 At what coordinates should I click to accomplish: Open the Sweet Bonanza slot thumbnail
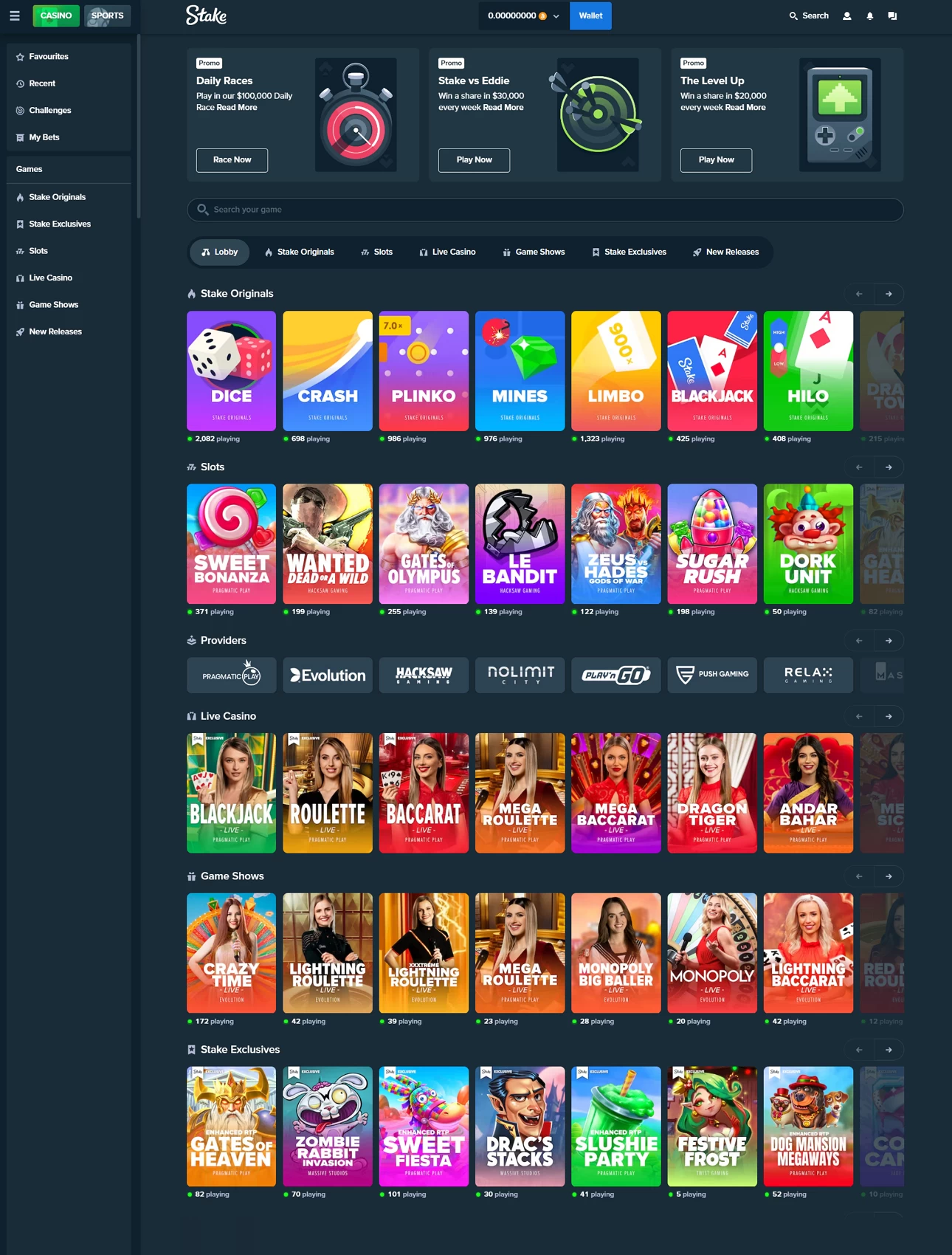pyautogui.click(x=232, y=544)
